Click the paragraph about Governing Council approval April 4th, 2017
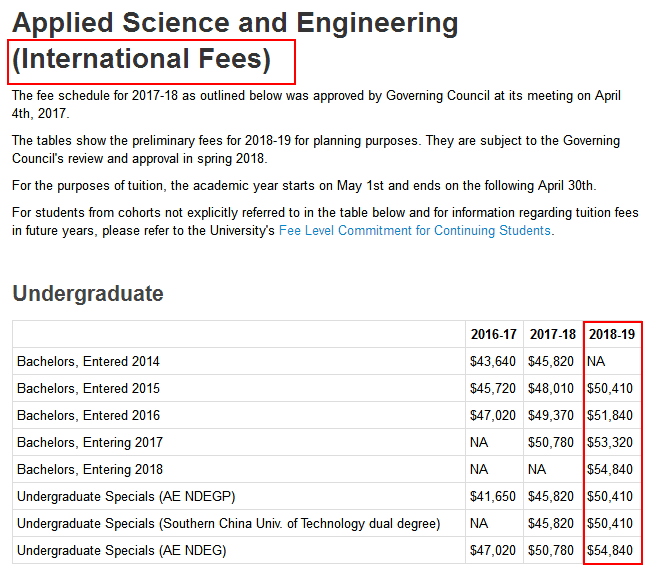This screenshot has height=576, width=662. tap(316, 105)
